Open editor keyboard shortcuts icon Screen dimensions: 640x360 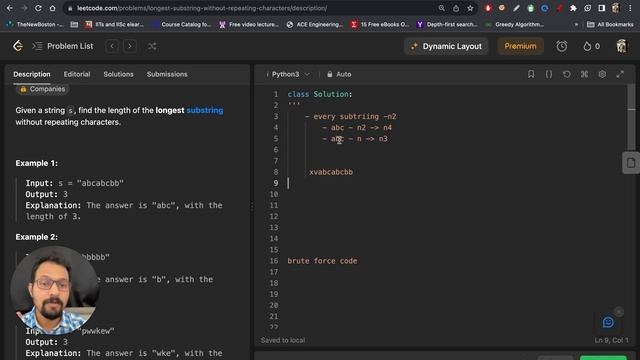[x=584, y=74]
